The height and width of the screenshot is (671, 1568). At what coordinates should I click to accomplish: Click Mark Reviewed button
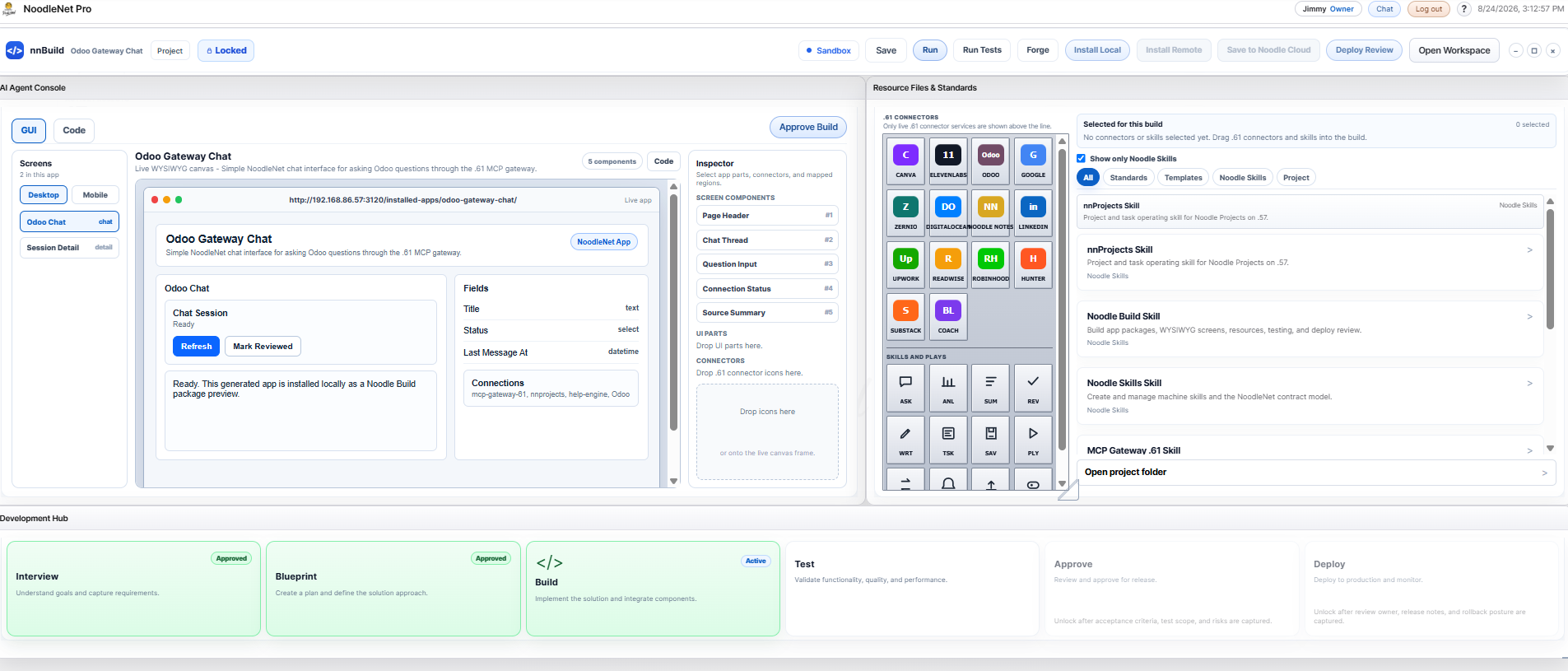tap(263, 347)
